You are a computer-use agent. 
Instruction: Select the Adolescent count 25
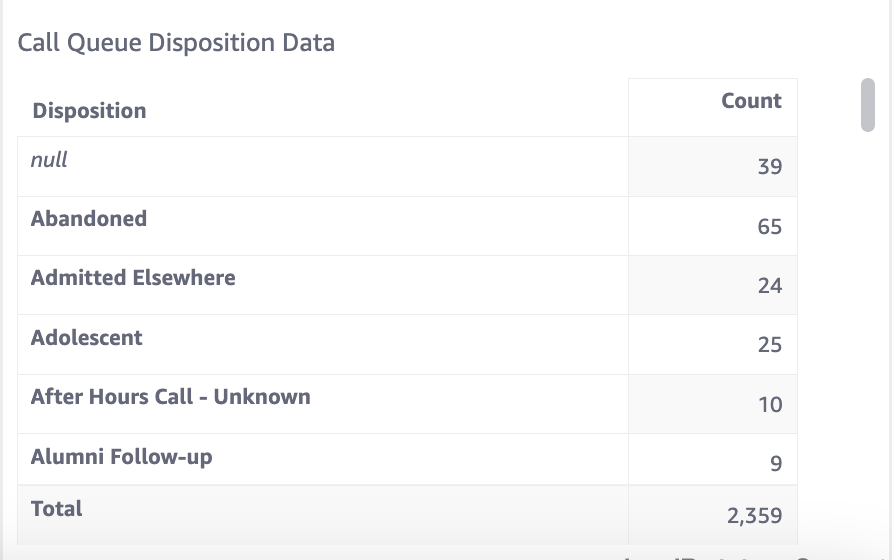tap(769, 345)
